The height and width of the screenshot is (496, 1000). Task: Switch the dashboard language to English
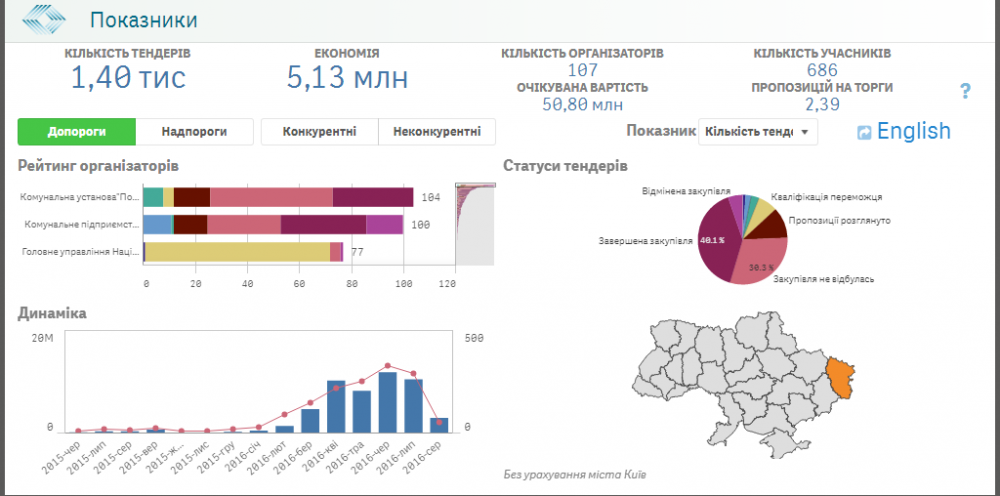(x=913, y=131)
